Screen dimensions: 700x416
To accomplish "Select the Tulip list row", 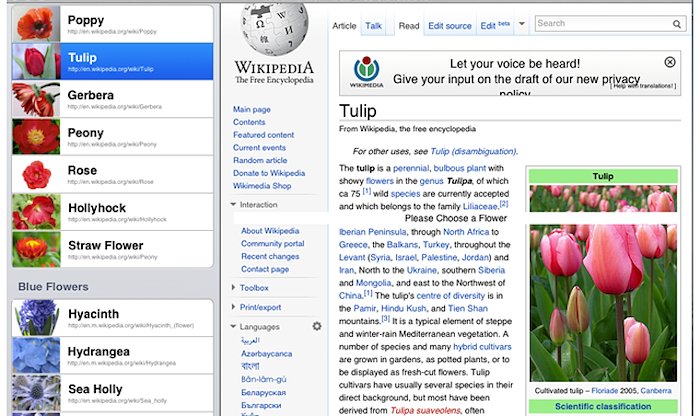I will 112,62.
